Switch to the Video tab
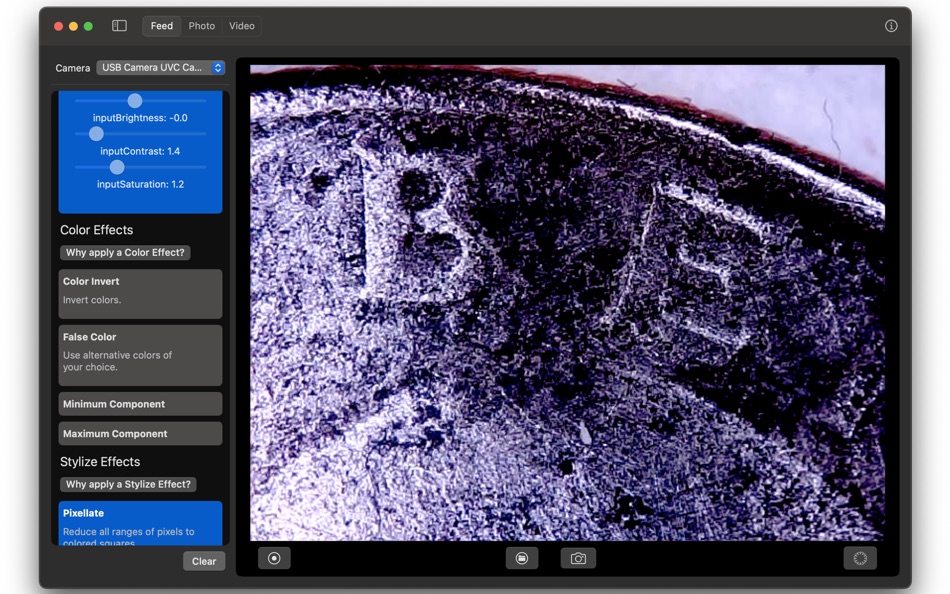This screenshot has height=594, width=950. [x=240, y=26]
